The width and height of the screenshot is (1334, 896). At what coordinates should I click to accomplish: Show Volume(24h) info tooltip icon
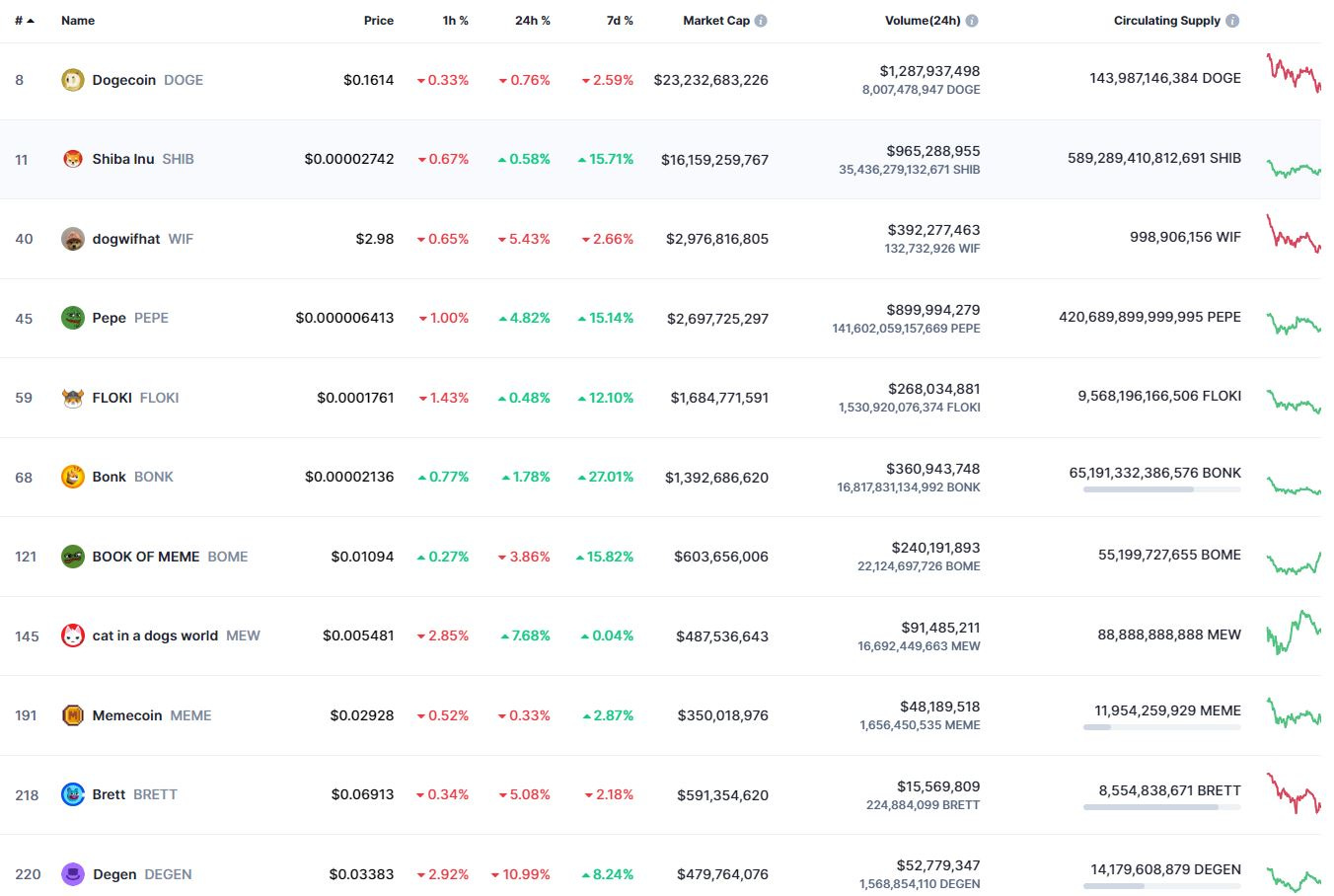click(972, 21)
